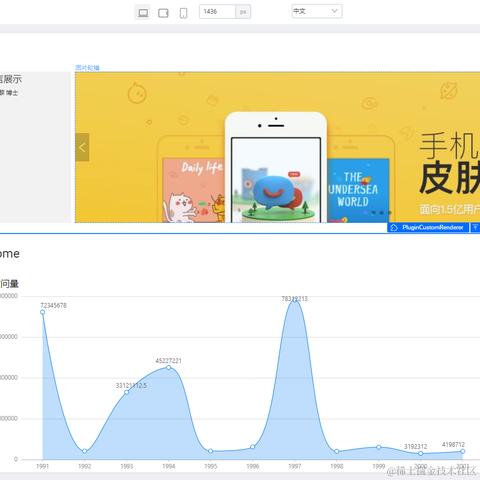Click the 1994 data point labeled 45227221
The height and width of the screenshot is (480, 480).
pos(169,367)
